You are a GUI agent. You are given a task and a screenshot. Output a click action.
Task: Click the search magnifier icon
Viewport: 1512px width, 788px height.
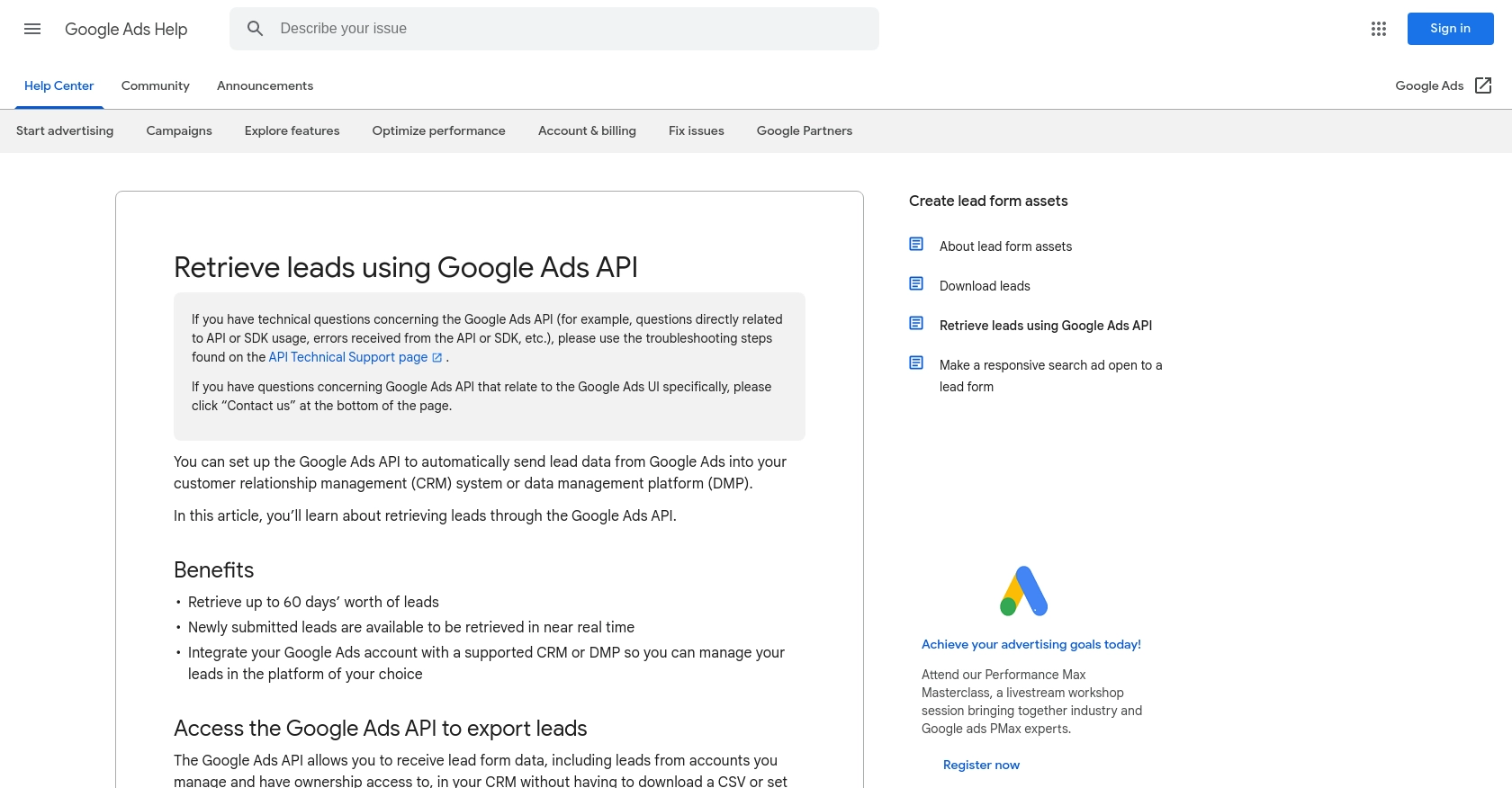point(256,29)
